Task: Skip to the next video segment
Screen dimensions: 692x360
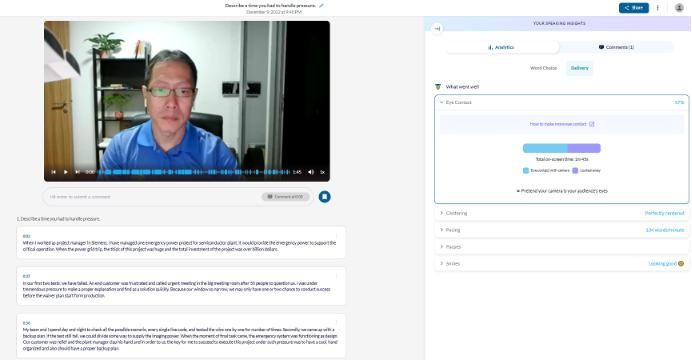Action: [78, 172]
